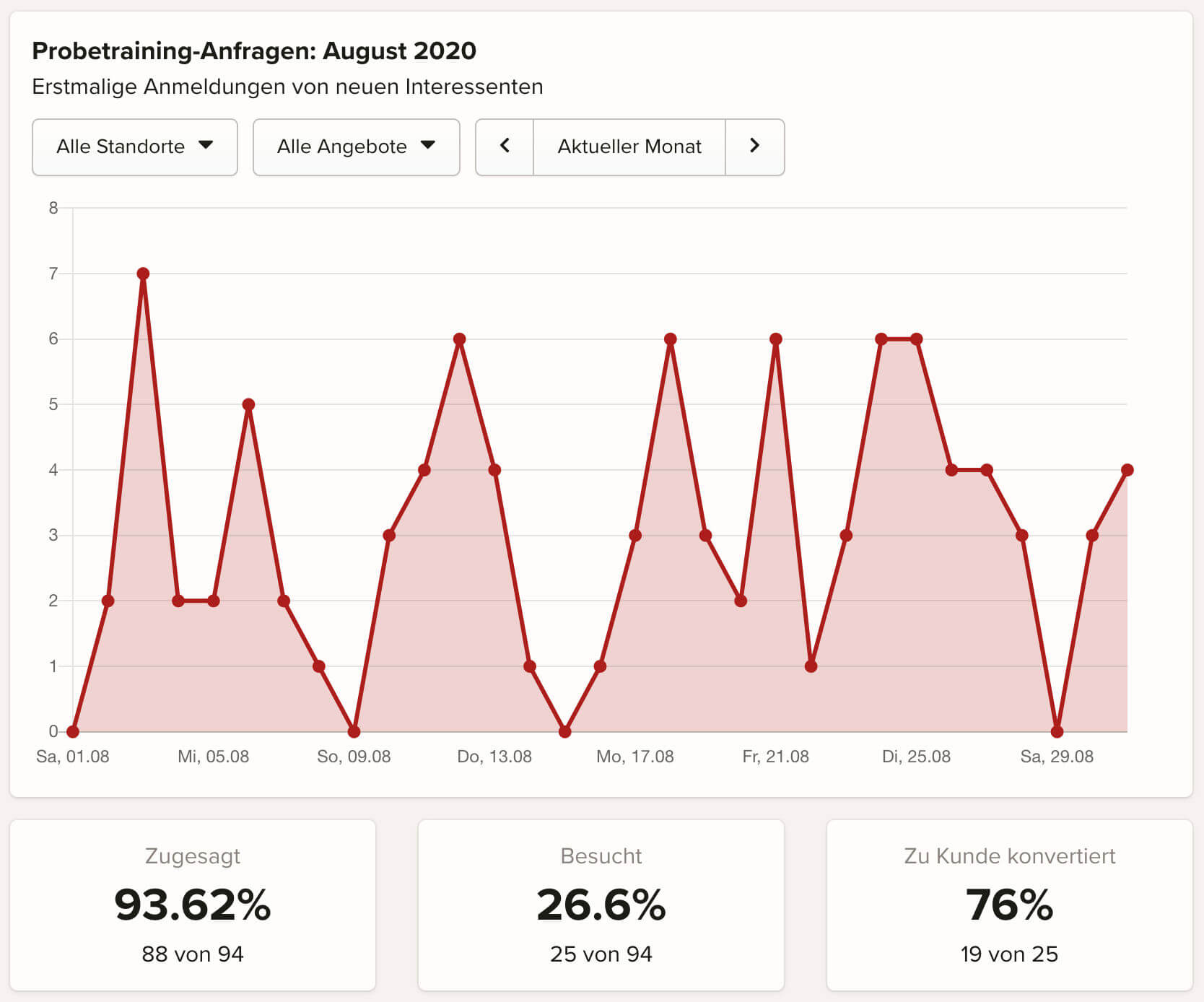Image resolution: width=1204 pixels, height=1002 pixels.
Task: Click the So, 09.08 data point at 0
Action: [354, 731]
